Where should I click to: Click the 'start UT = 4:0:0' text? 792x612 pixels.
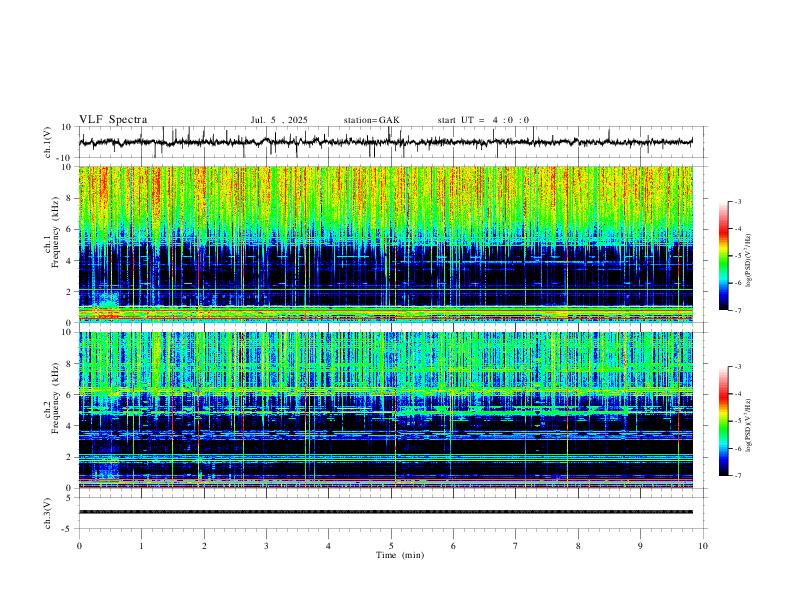click(x=483, y=120)
